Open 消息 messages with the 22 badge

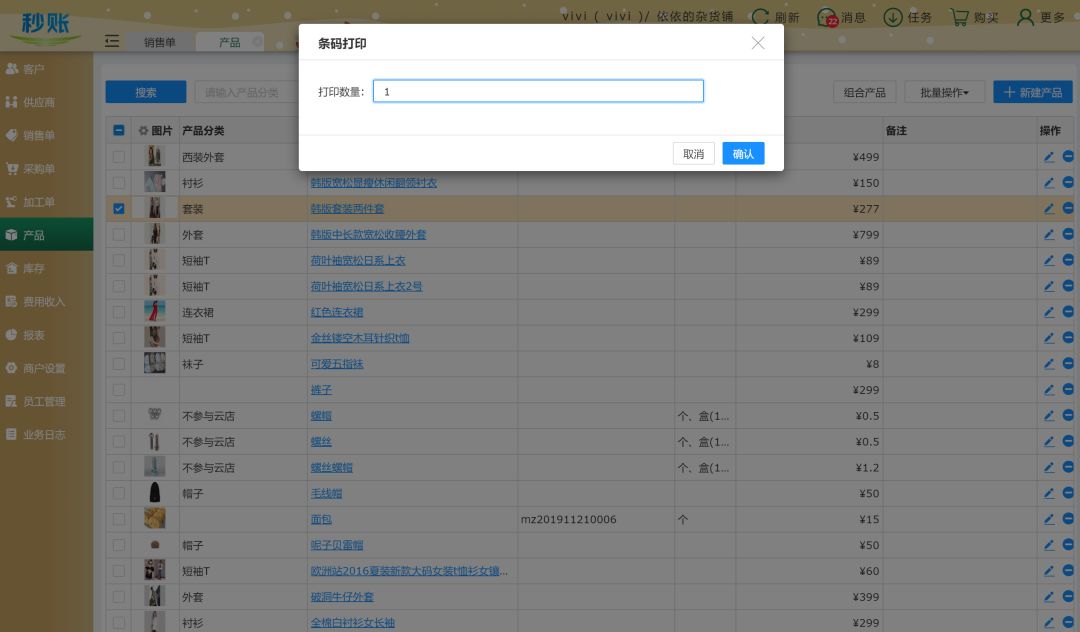point(827,17)
